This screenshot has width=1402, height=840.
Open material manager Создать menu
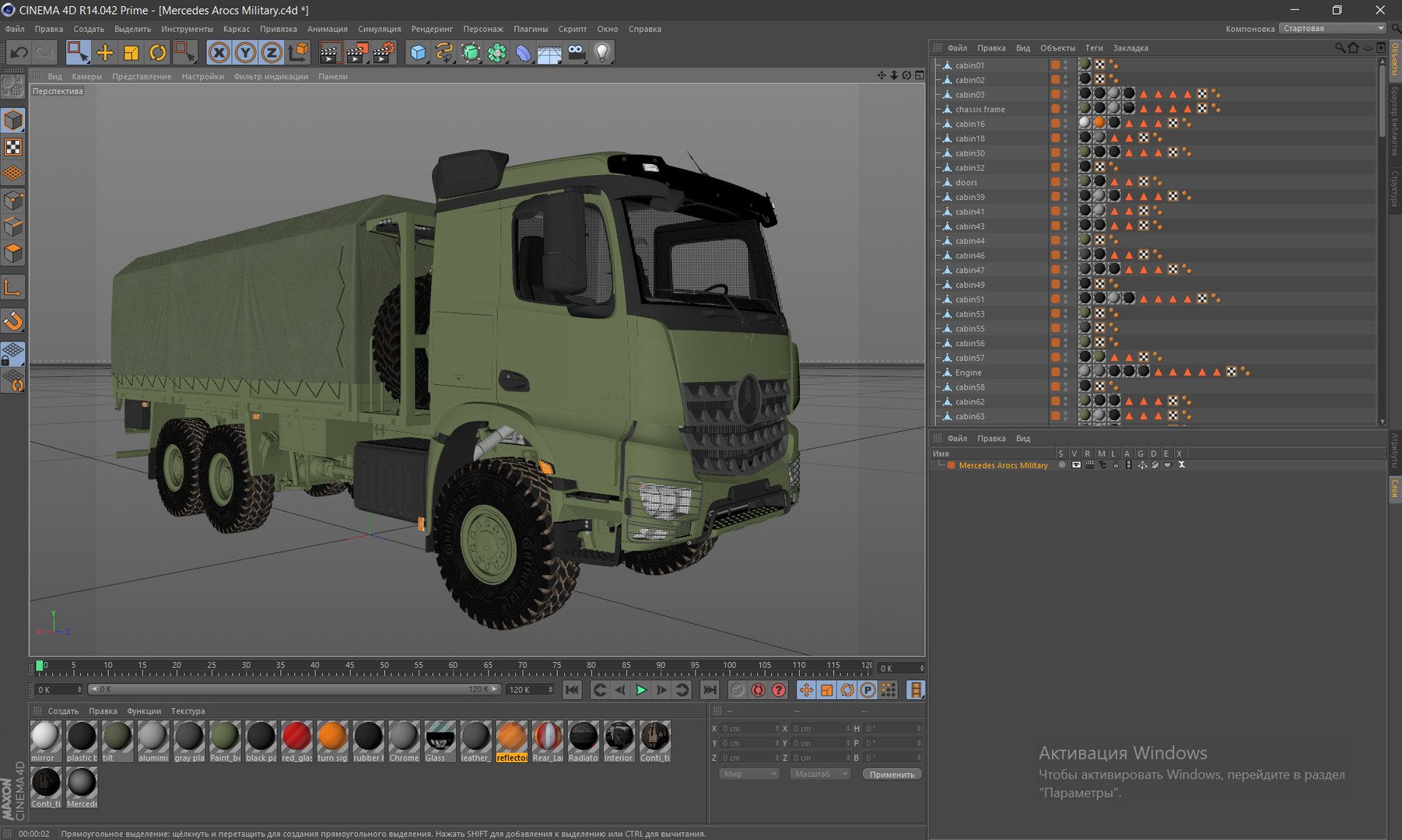pyautogui.click(x=63, y=711)
